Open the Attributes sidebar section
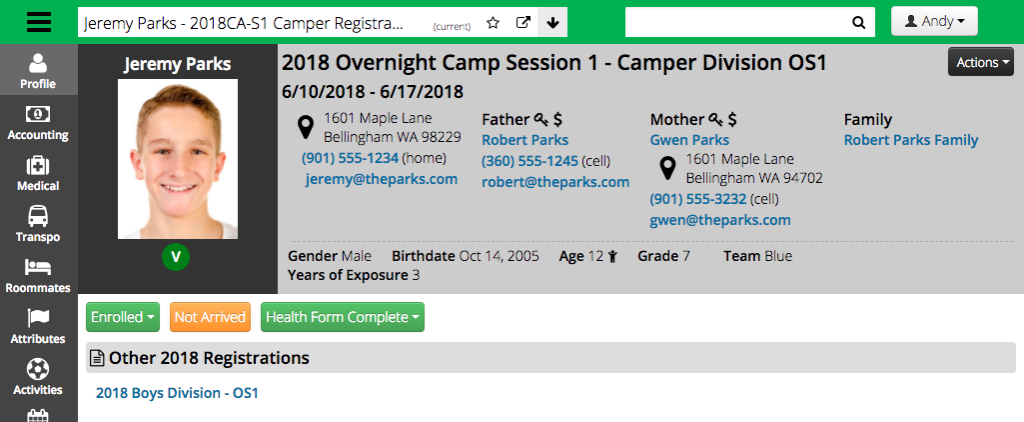Viewport: 1024px width, 422px height. [38, 327]
